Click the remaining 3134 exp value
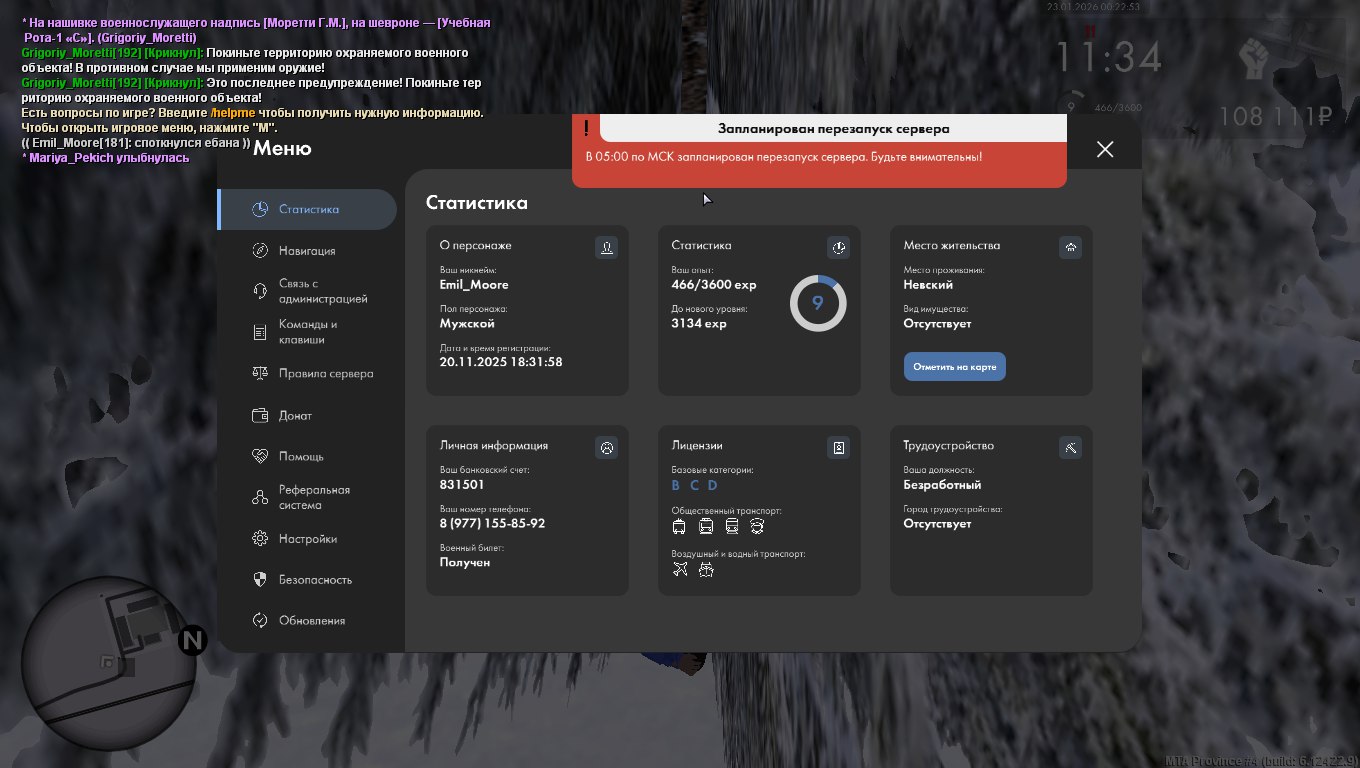The width and height of the screenshot is (1360, 768). pos(699,324)
